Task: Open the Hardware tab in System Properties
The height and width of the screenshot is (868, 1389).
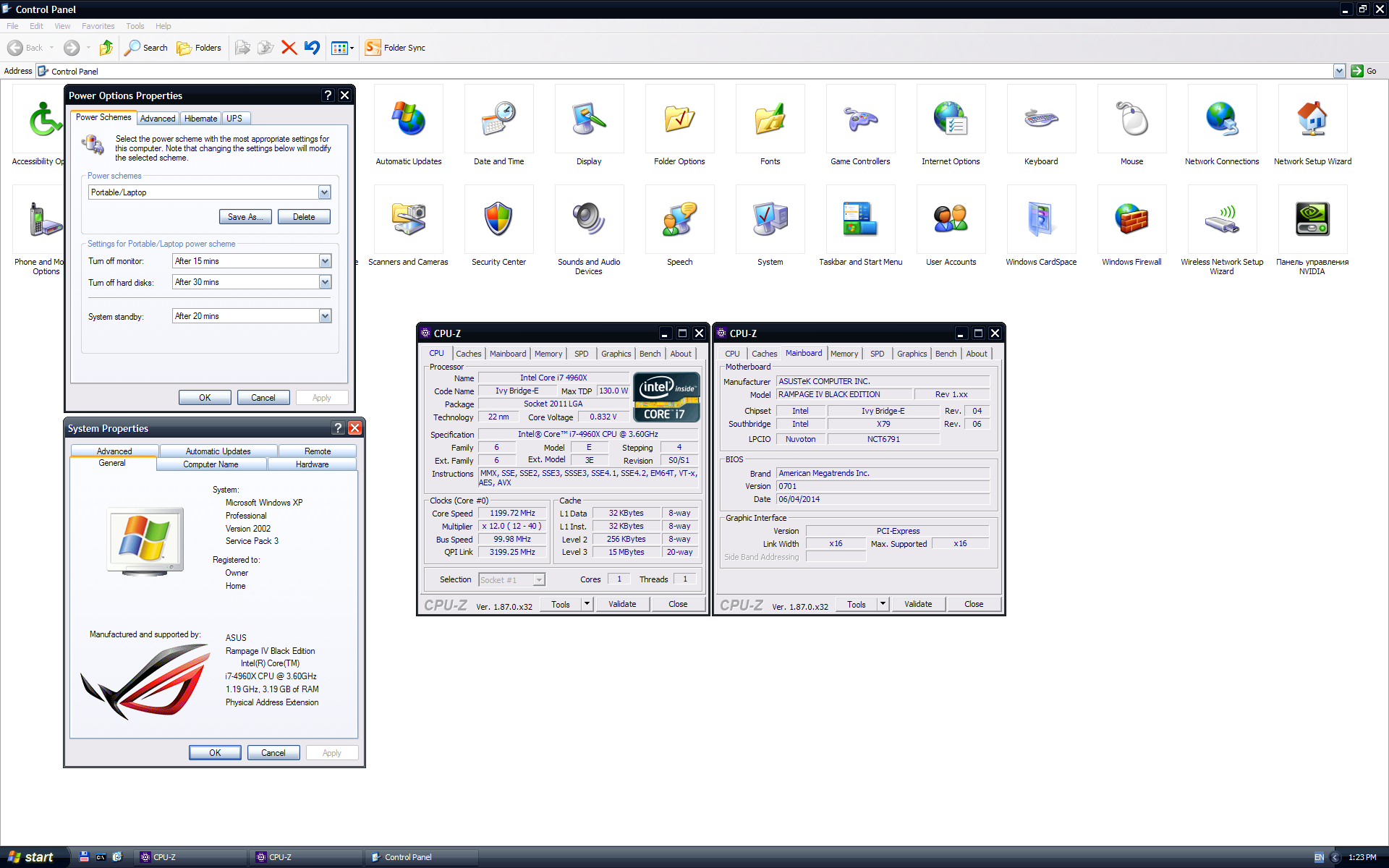Action: [312, 464]
